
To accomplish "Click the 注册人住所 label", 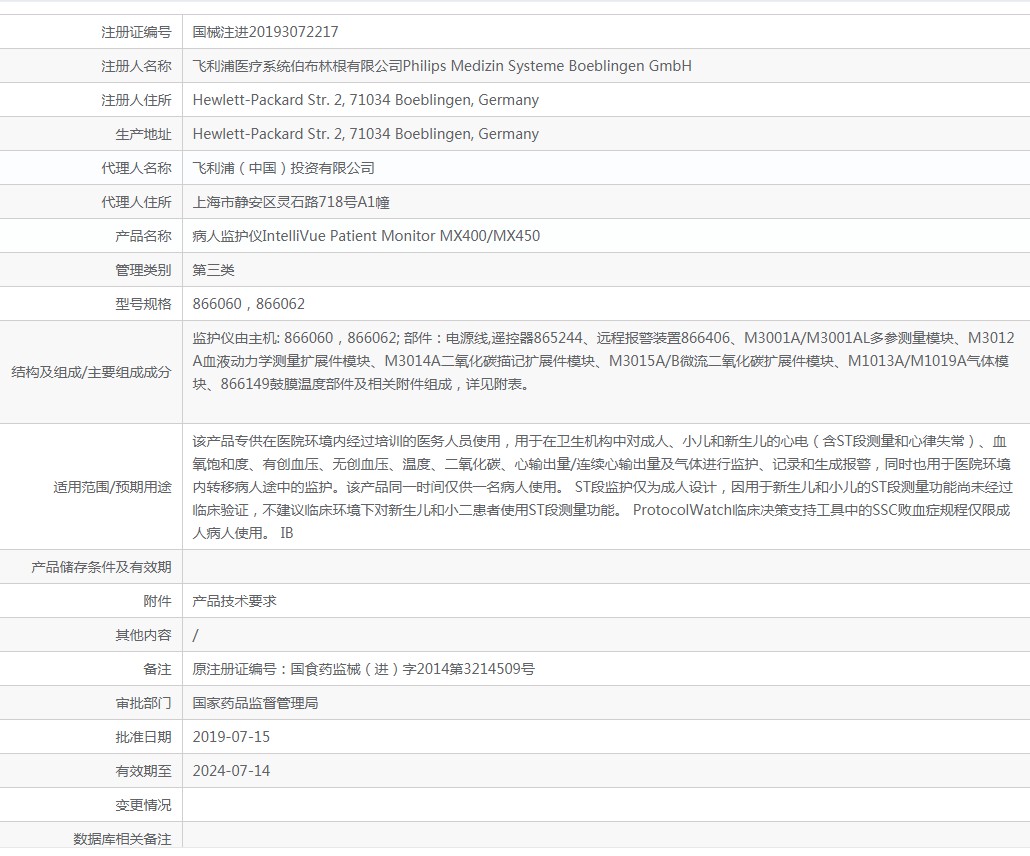I will (136, 100).
